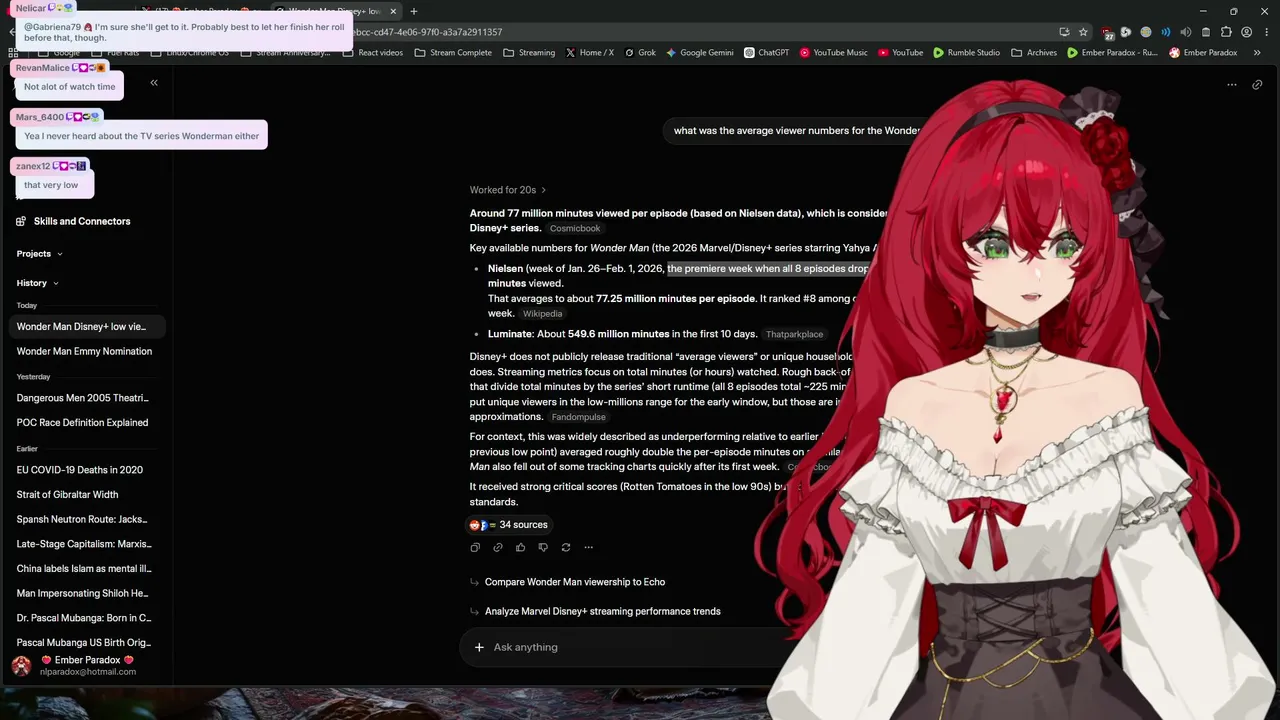Open more response actions (three dots)
This screenshot has height=720, width=1280.
588,547
